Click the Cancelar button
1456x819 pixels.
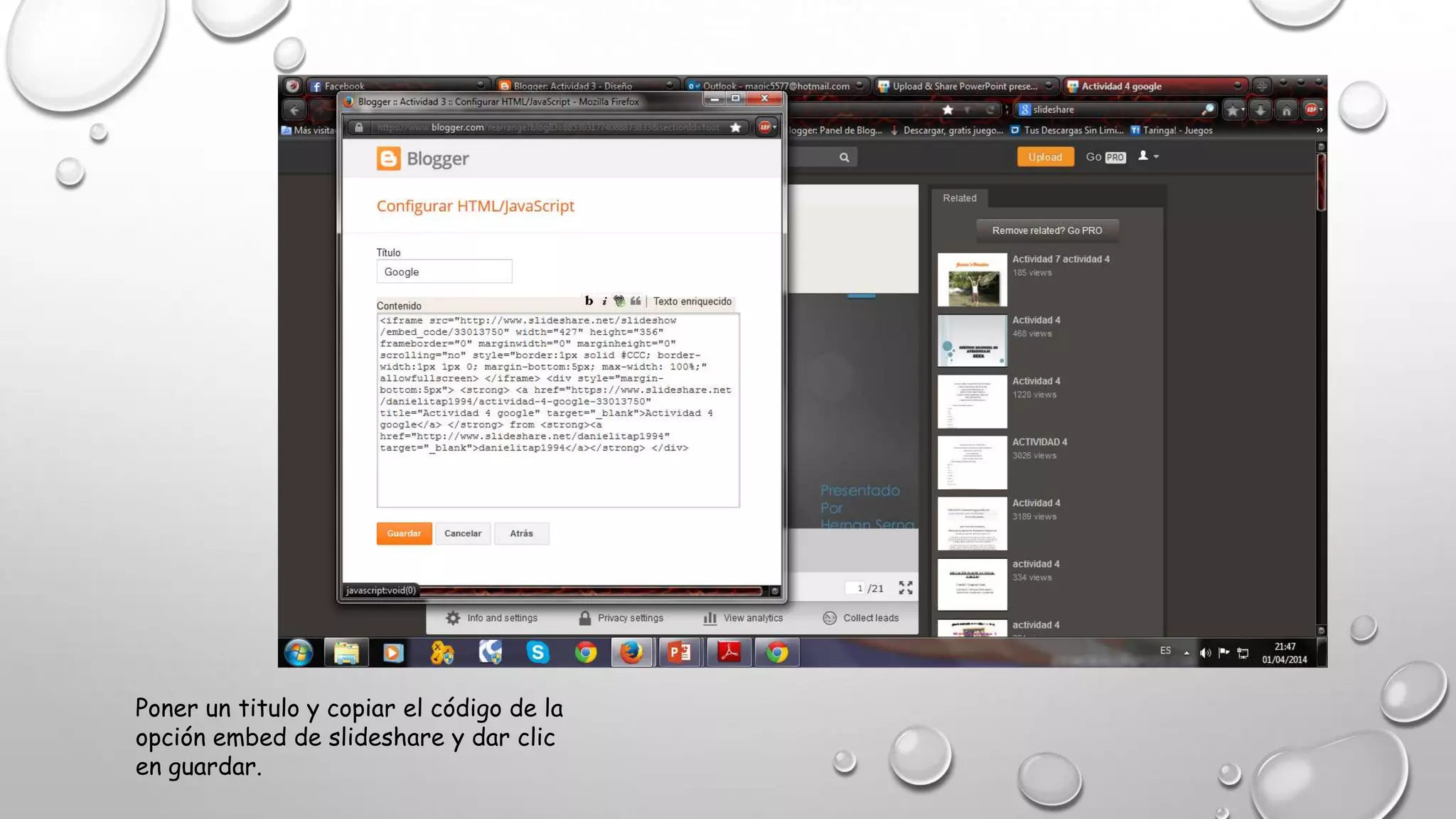click(463, 533)
